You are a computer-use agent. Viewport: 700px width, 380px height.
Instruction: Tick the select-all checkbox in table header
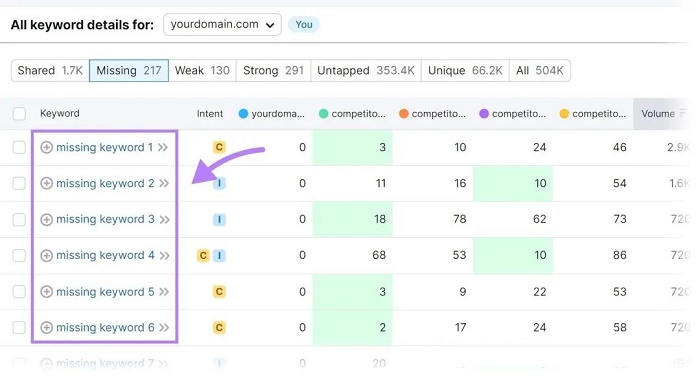19,113
